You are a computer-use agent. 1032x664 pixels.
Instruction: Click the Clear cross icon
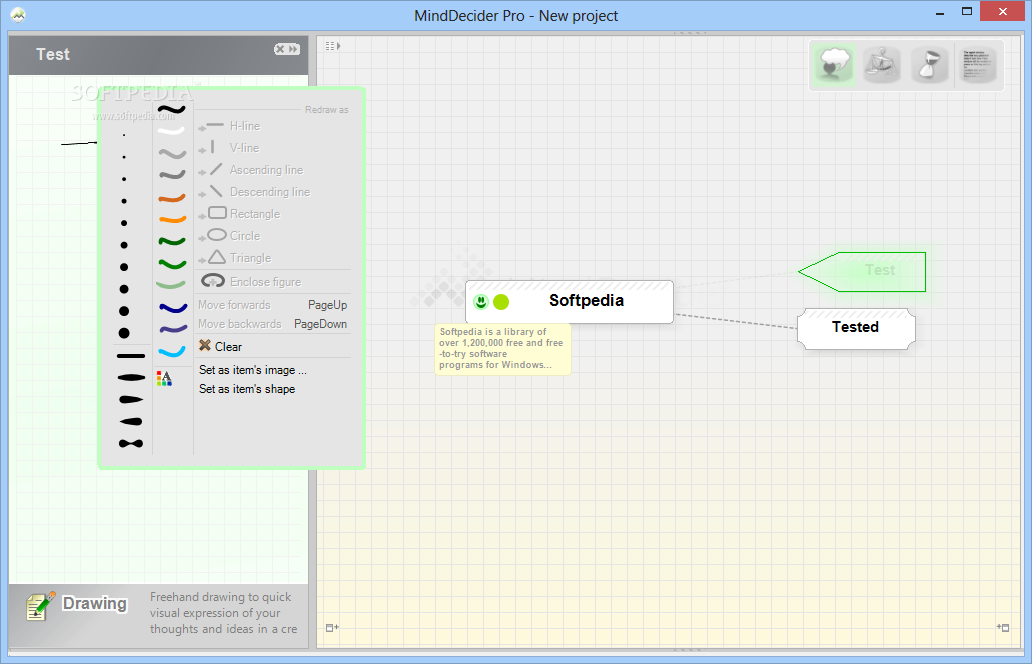[x=205, y=345]
